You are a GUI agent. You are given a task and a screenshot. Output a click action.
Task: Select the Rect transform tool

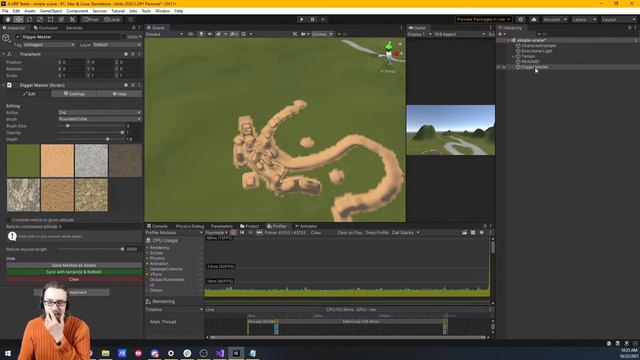pyautogui.click(x=51, y=20)
